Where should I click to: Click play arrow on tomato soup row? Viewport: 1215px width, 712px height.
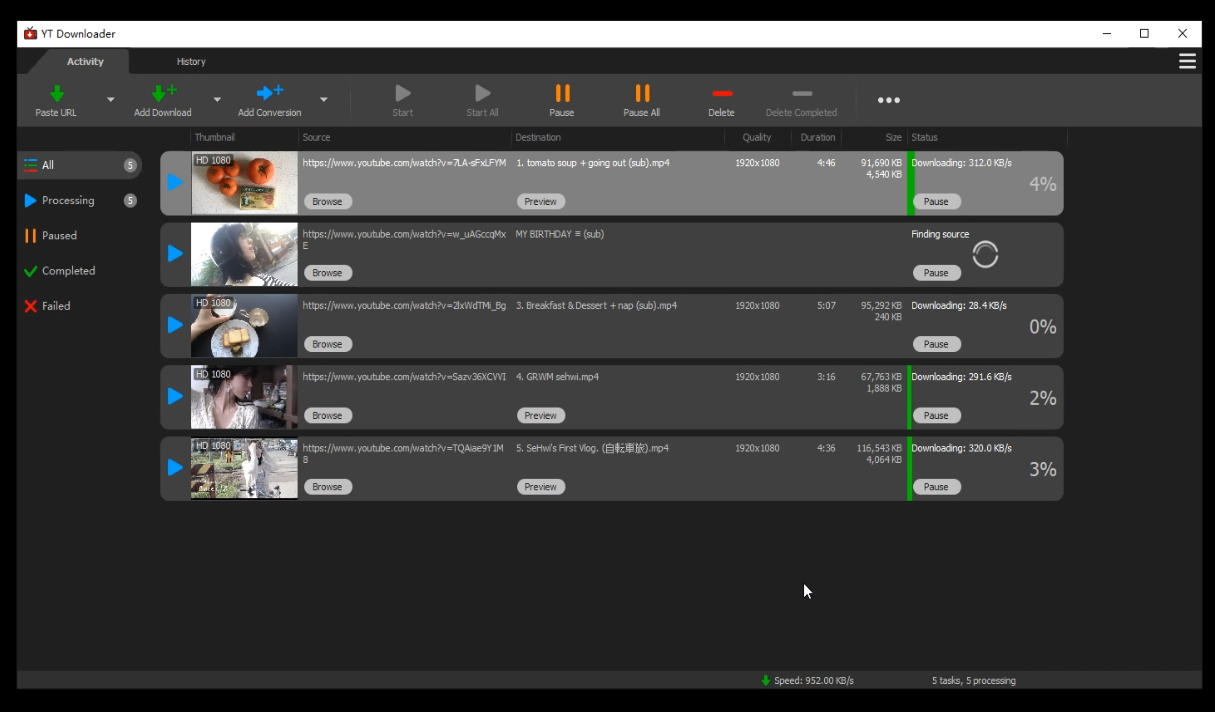[x=175, y=182]
